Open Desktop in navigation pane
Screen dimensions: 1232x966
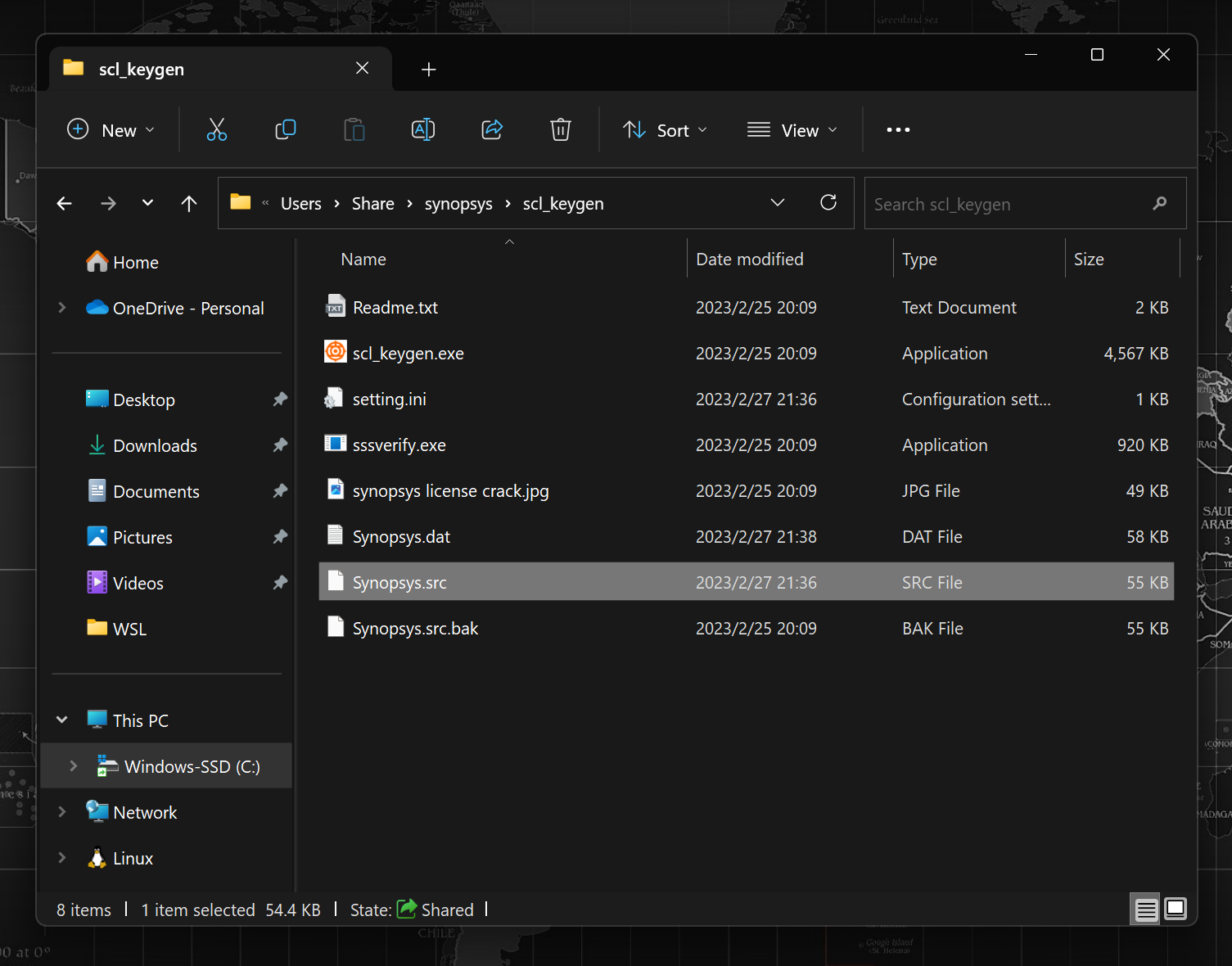point(143,399)
